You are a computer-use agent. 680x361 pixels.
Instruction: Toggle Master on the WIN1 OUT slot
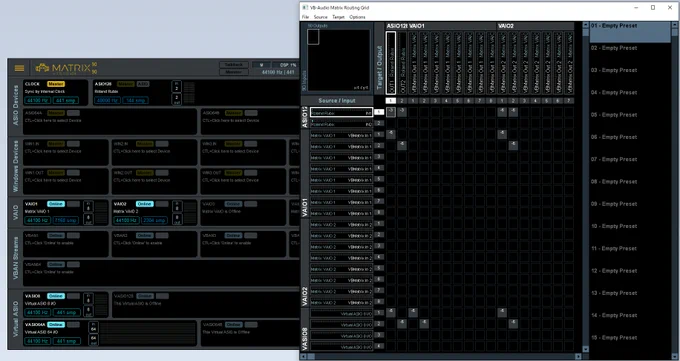[x=56, y=173]
